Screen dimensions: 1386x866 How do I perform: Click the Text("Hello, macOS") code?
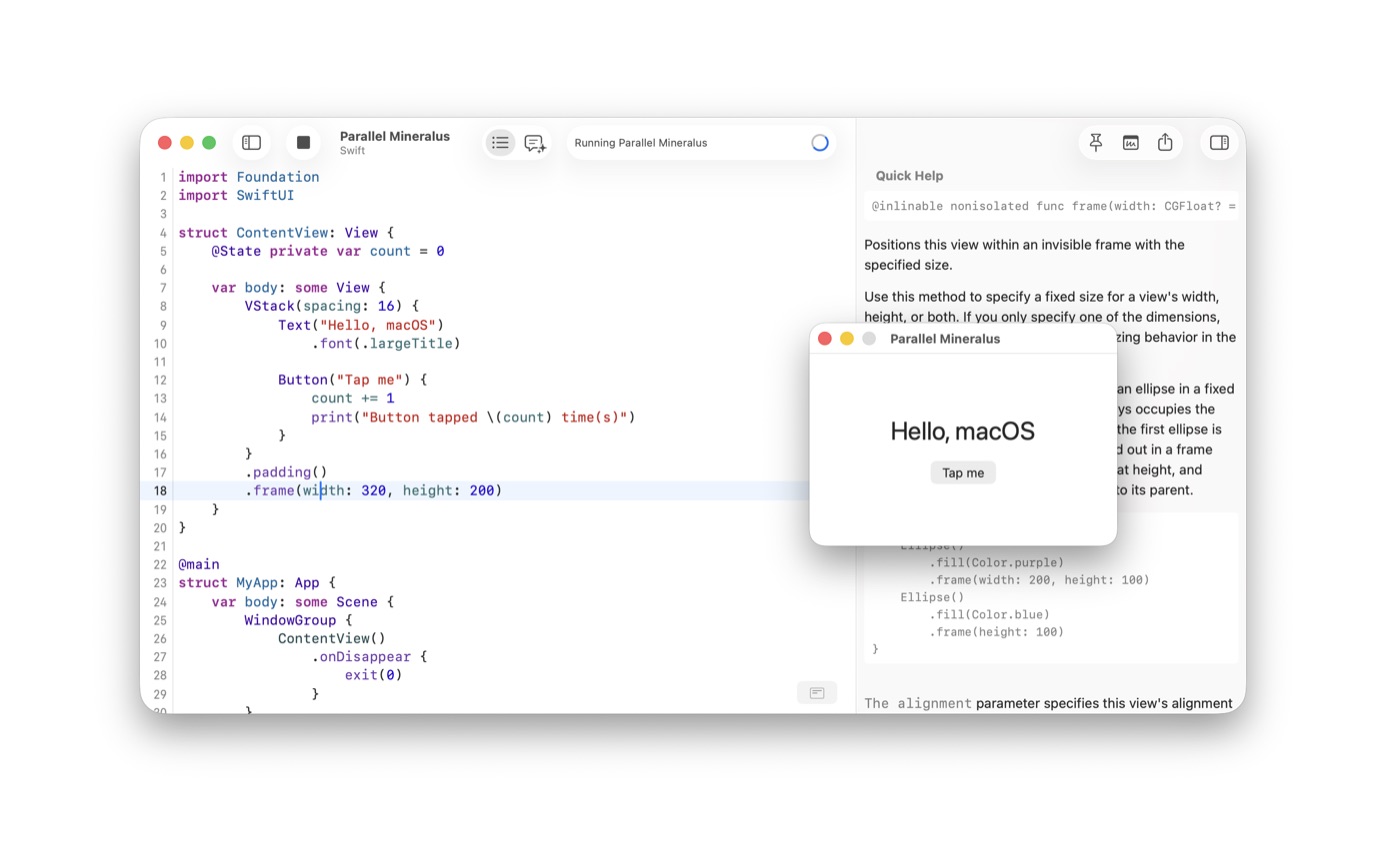[x=361, y=325]
